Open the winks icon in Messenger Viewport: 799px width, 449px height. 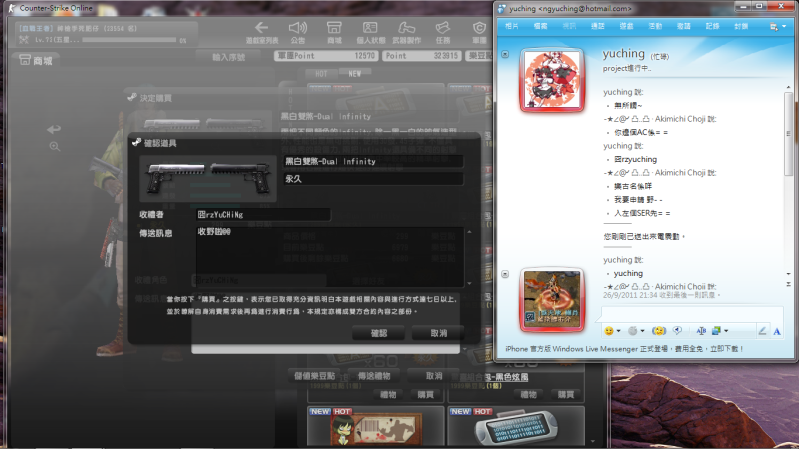[x=632, y=331]
